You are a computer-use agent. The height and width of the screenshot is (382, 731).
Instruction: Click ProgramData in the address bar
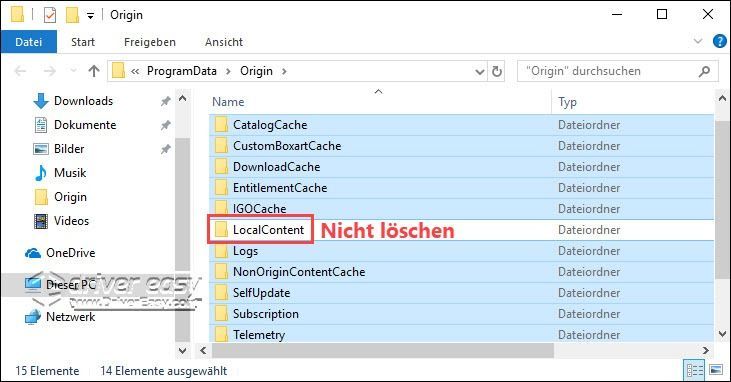pos(182,71)
